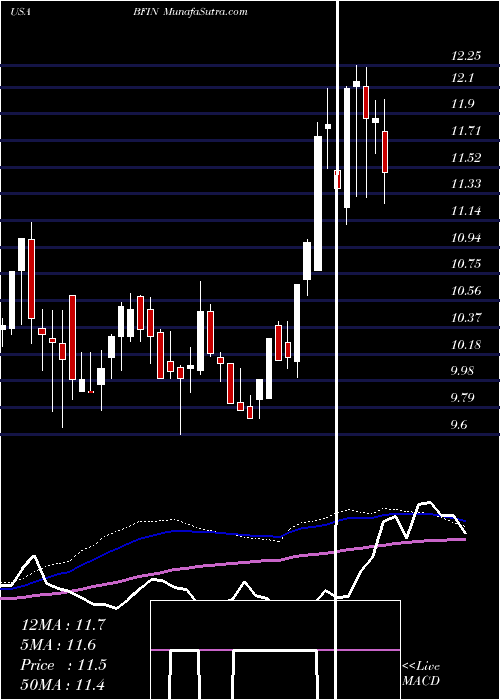Click the 11.33 price axis label

[466, 184]
